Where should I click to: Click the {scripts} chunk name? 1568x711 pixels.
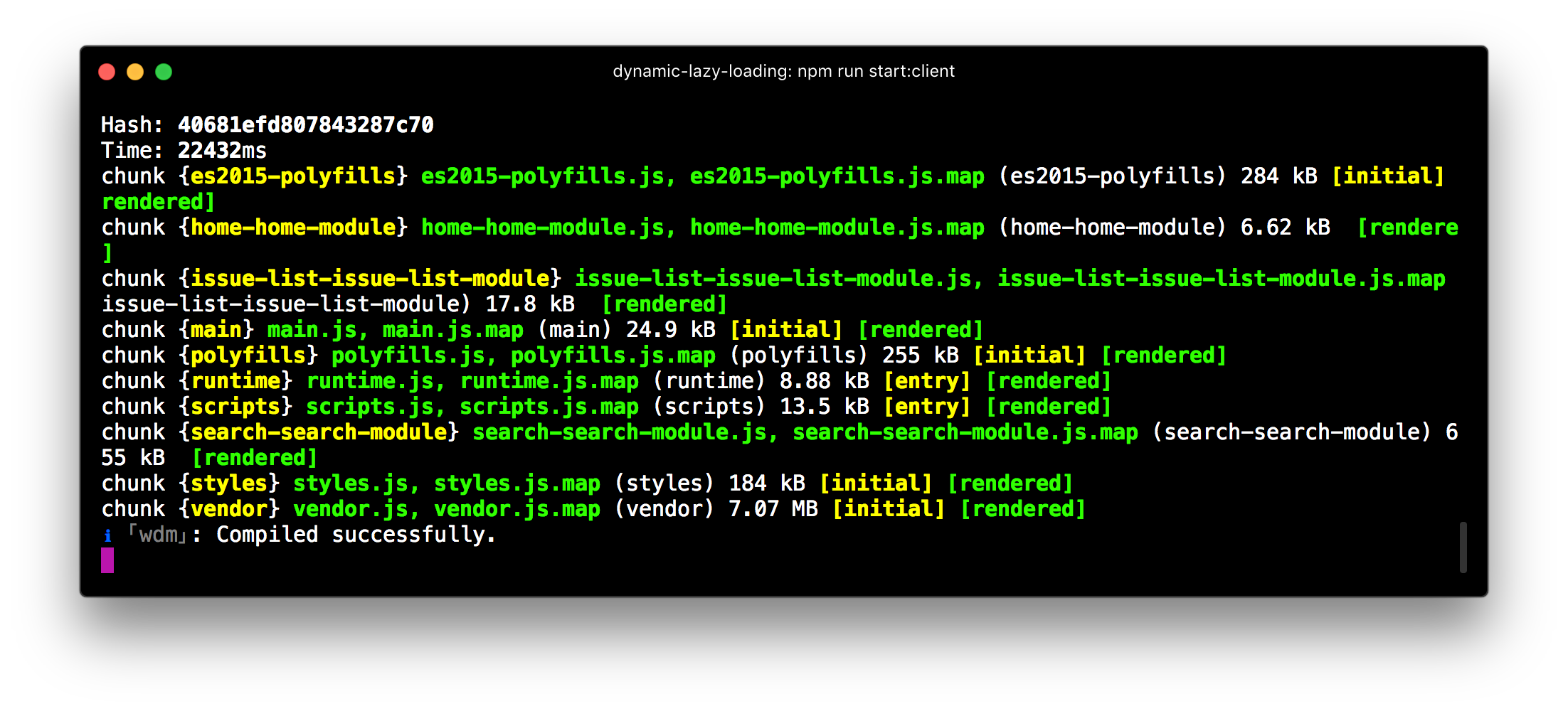pos(235,407)
